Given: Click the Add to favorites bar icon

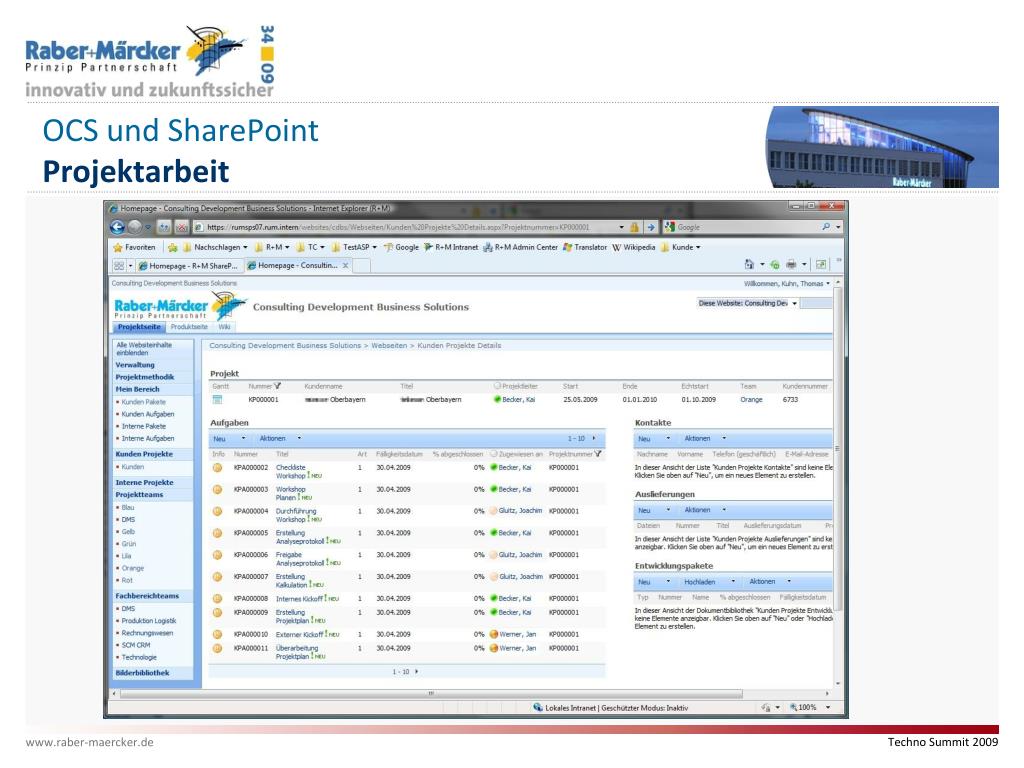Looking at the screenshot, I should coord(172,248).
